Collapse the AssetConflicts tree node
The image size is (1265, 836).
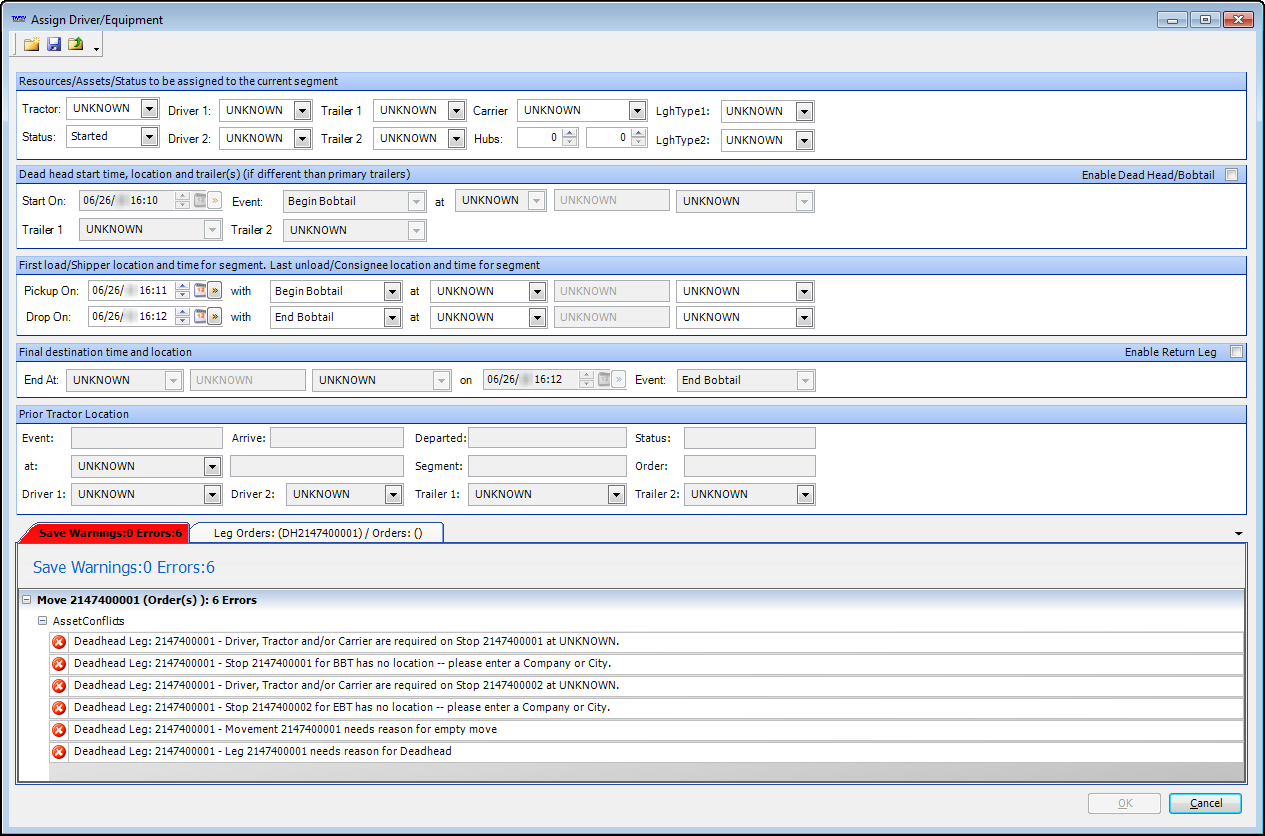tap(42, 621)
